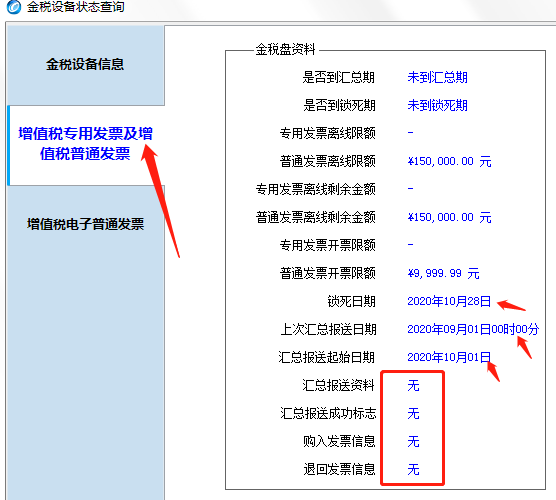Click the 是否到汇总期 label
This screenshot has height=500, width=556.
click(338, 77)
